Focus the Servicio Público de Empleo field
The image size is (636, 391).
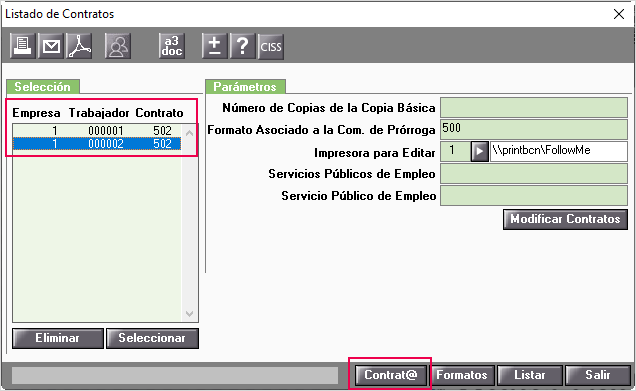coord(534,196)
